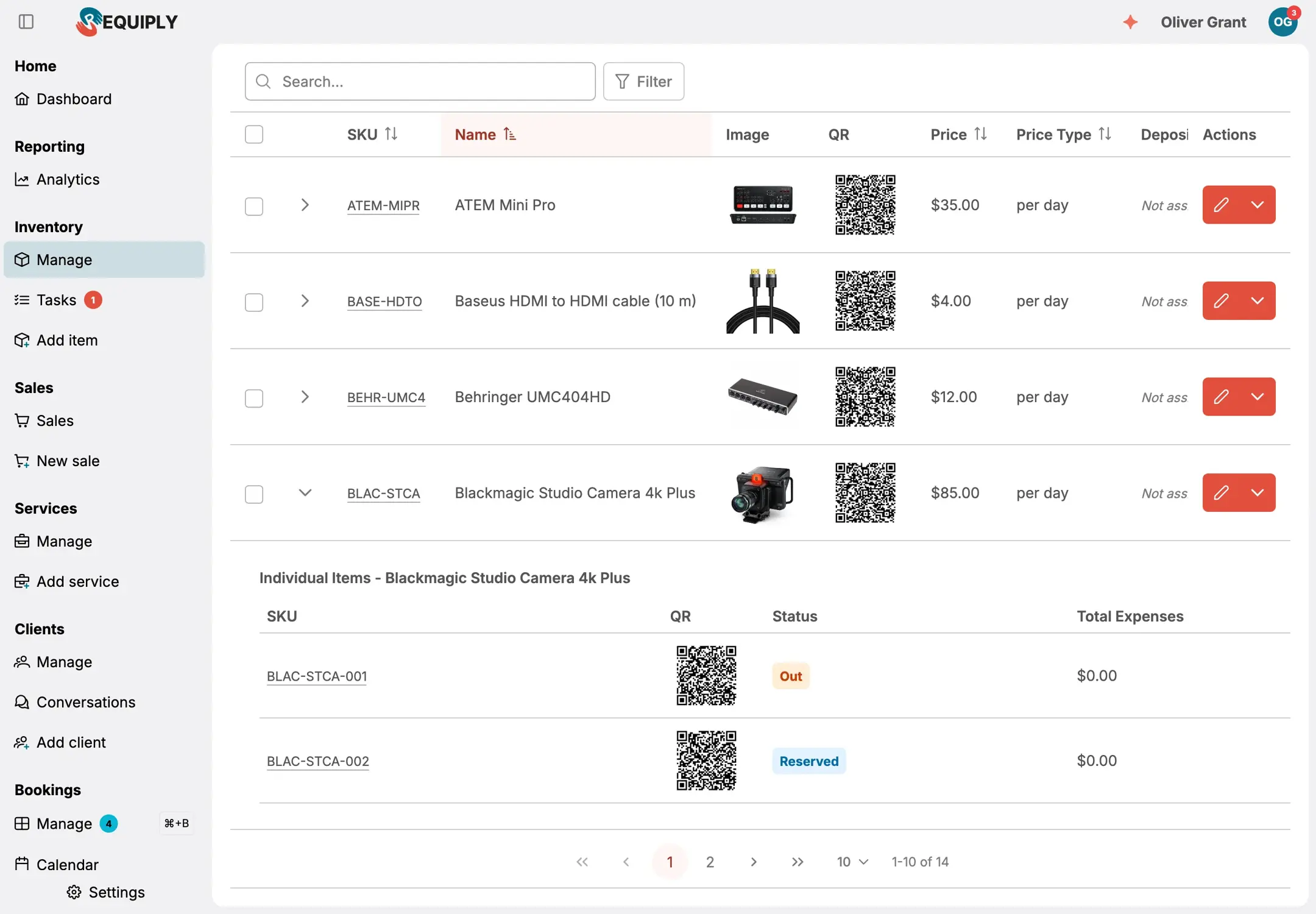The width and height of the screenshot is (1316, 914).
Task: Check the Baseus HDMI cable row
Action: pyautogui.click(x=254, y=302)
